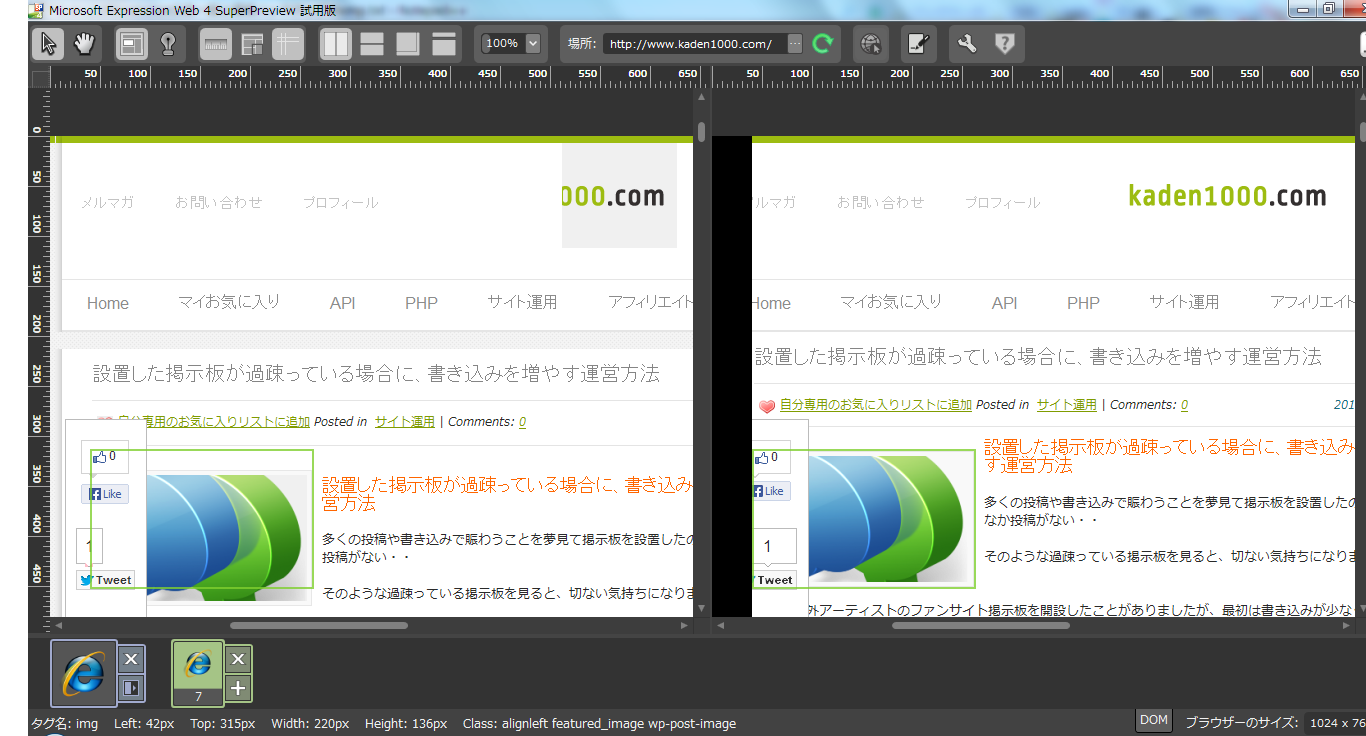Viewport: 1366px width, 736px height.
Task: Choose overlay layout icon
Action: click(x=408, y=44)
